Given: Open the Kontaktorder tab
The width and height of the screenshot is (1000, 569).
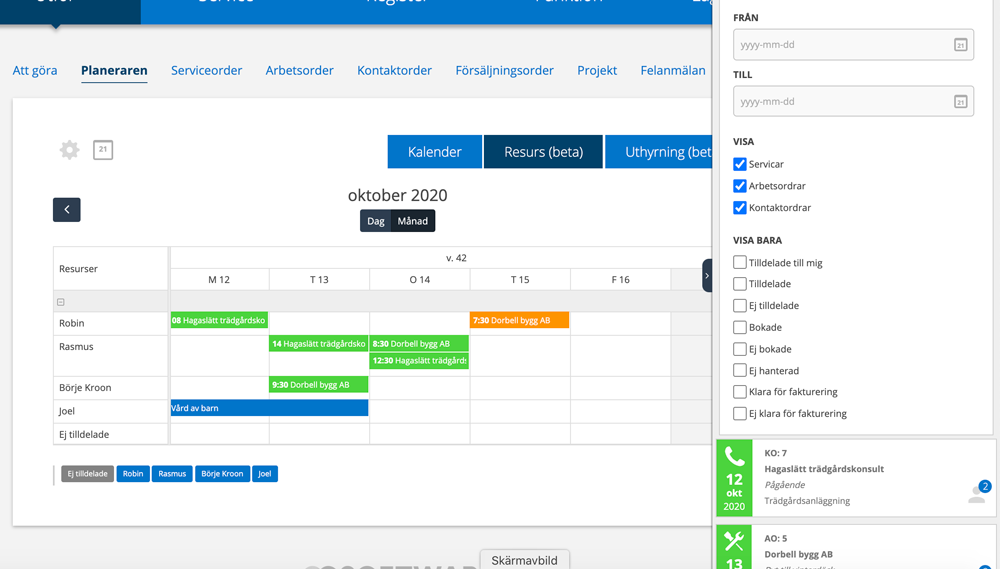Looking at the screenshot, I should pyautogui.click(x=394, y=70).
